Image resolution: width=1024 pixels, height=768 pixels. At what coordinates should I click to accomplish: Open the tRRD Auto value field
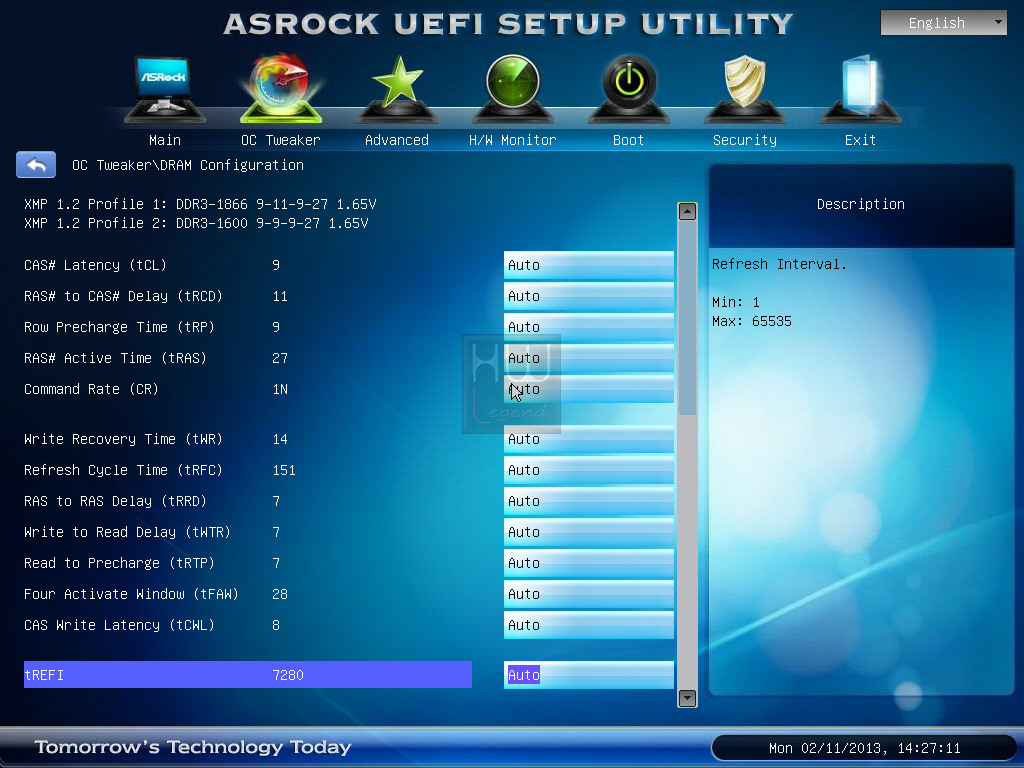point(588,502)
